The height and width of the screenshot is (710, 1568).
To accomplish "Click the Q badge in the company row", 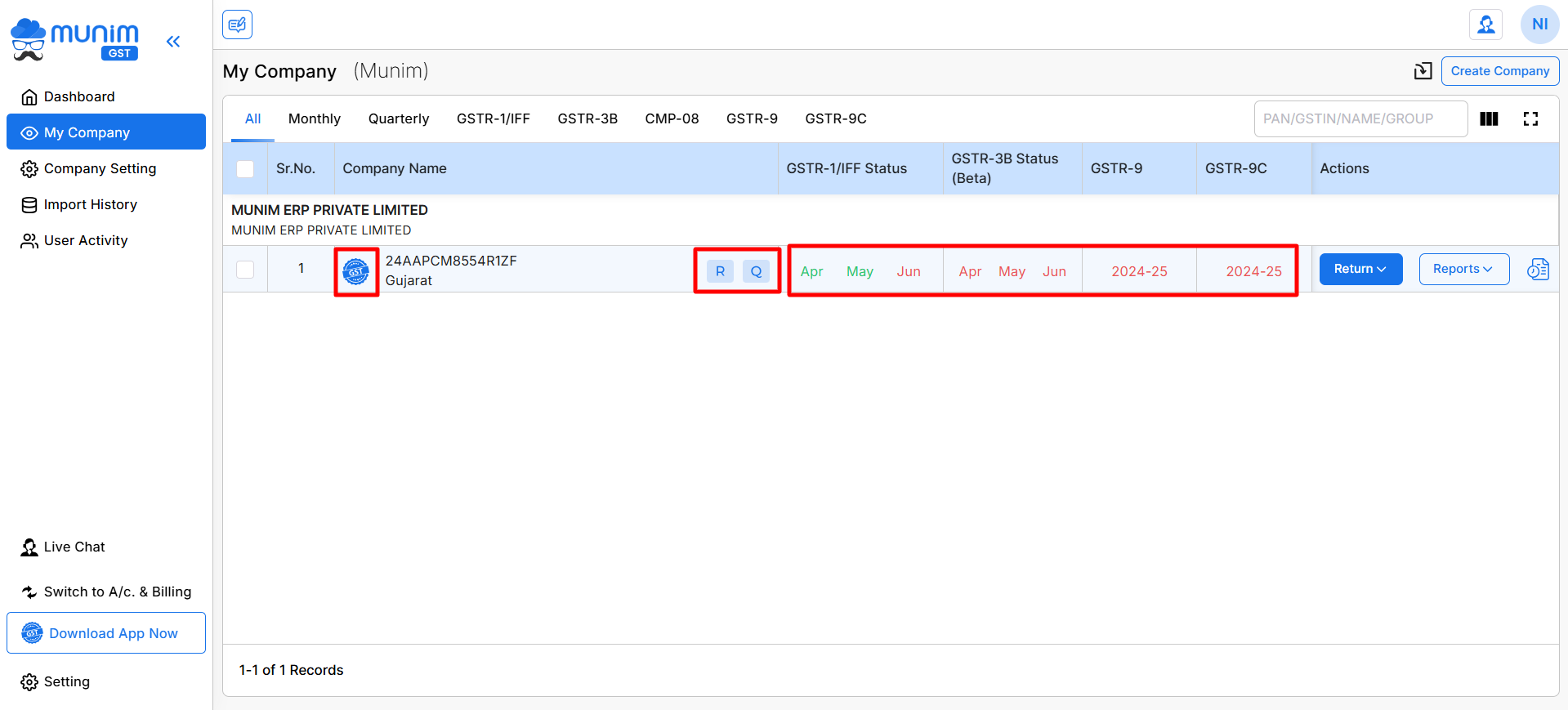I will pos(756,271).
